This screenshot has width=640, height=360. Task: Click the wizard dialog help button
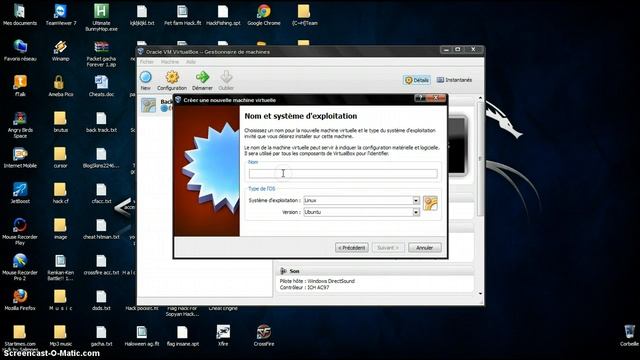pos(420,98)
